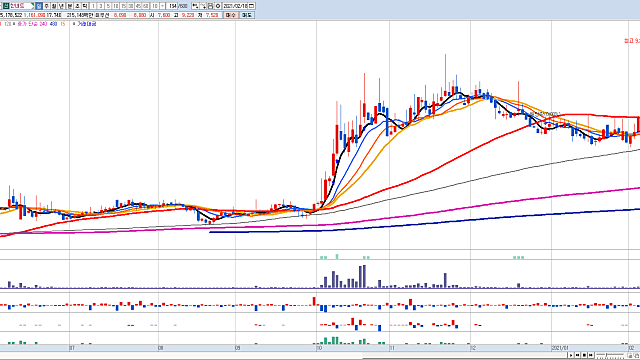Click the 거래대금 indicator label
This screenshot has height=360, width=640.
87,24
